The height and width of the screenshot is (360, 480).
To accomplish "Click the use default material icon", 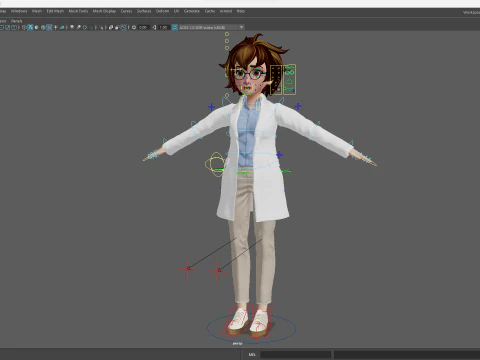I will tap(37, 27).
